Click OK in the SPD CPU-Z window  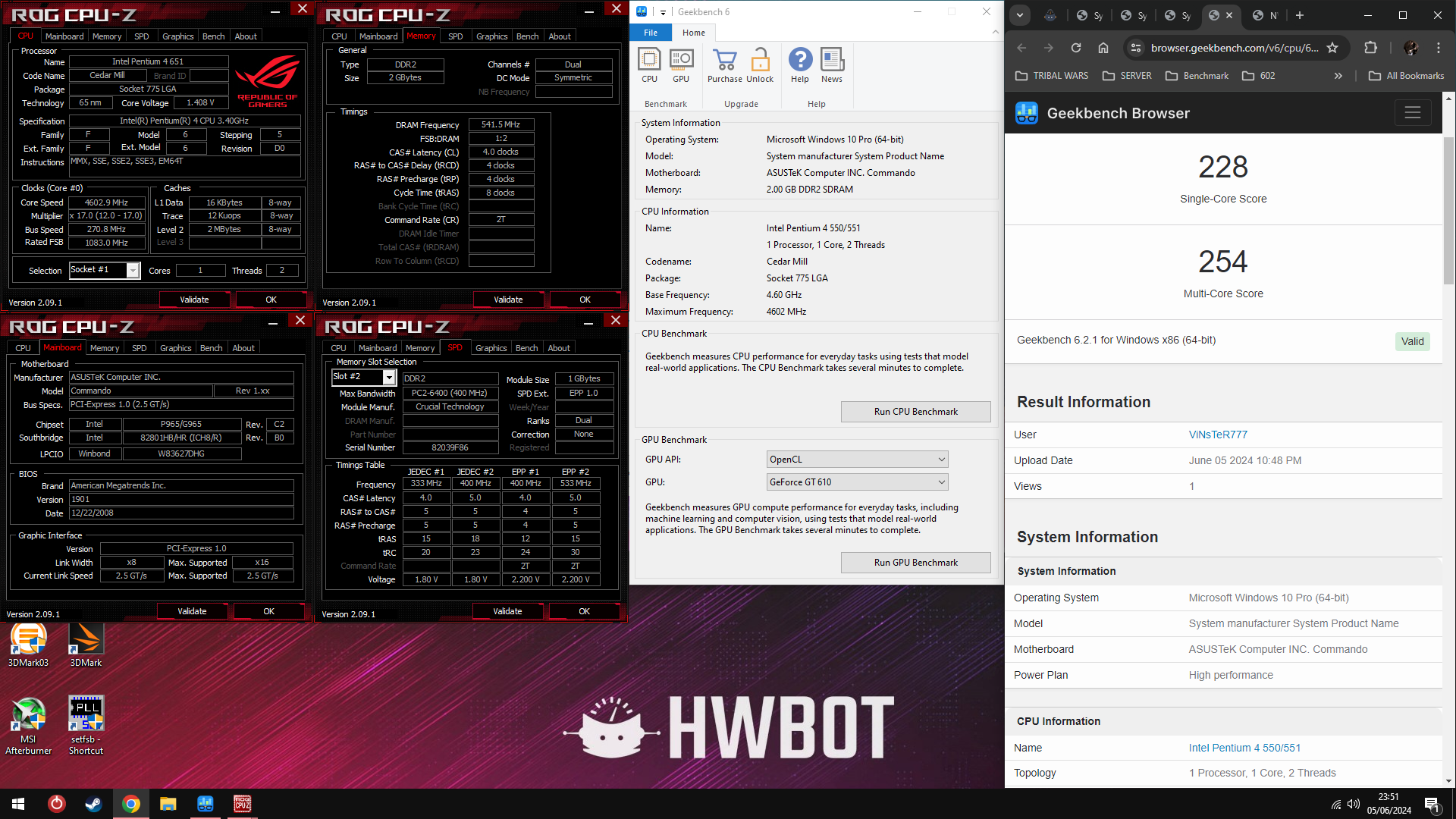(584, 611)
